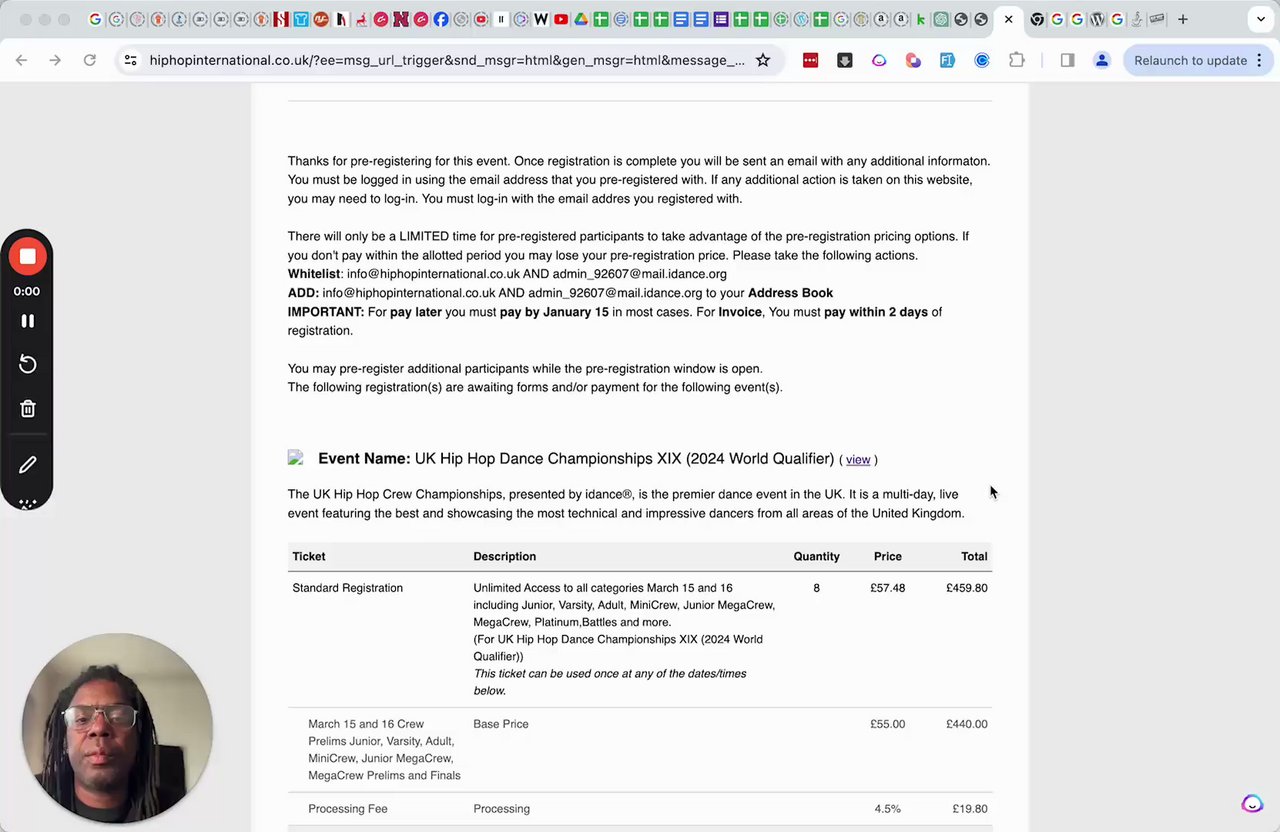Go back to the previous page
Screen dimensions: 1280x832
coord(21,60)
